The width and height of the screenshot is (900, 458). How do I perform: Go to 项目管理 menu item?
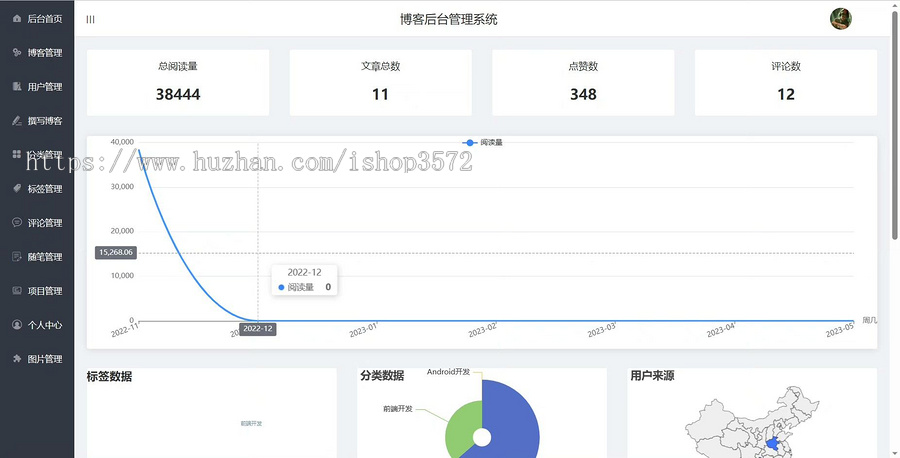(37, 291)
